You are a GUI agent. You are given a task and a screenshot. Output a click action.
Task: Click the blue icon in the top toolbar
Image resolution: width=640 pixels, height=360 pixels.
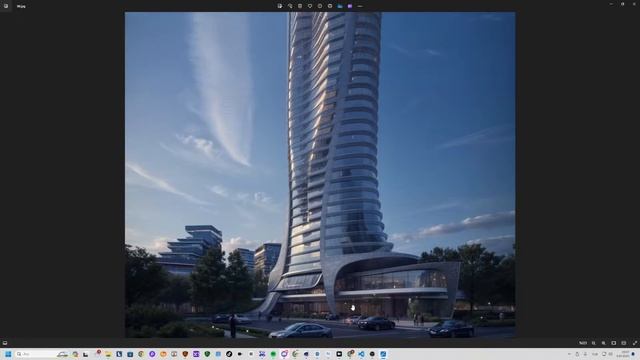[340, 6]
